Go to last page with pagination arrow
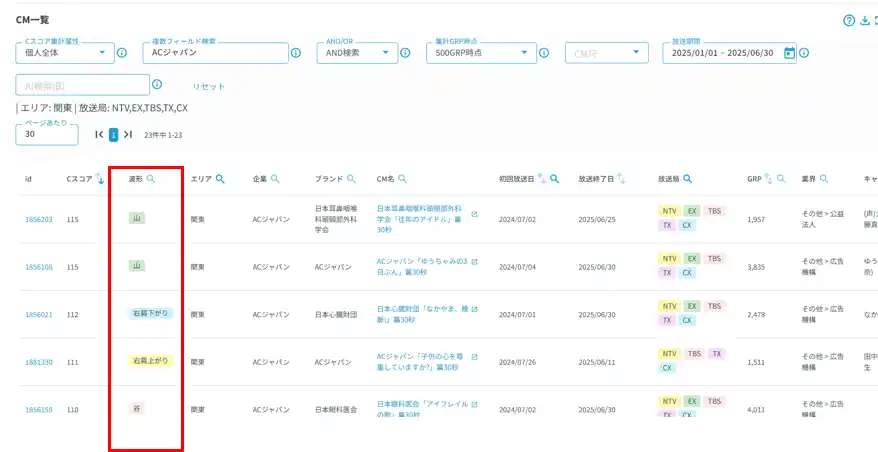 click(x=128, y=134)
